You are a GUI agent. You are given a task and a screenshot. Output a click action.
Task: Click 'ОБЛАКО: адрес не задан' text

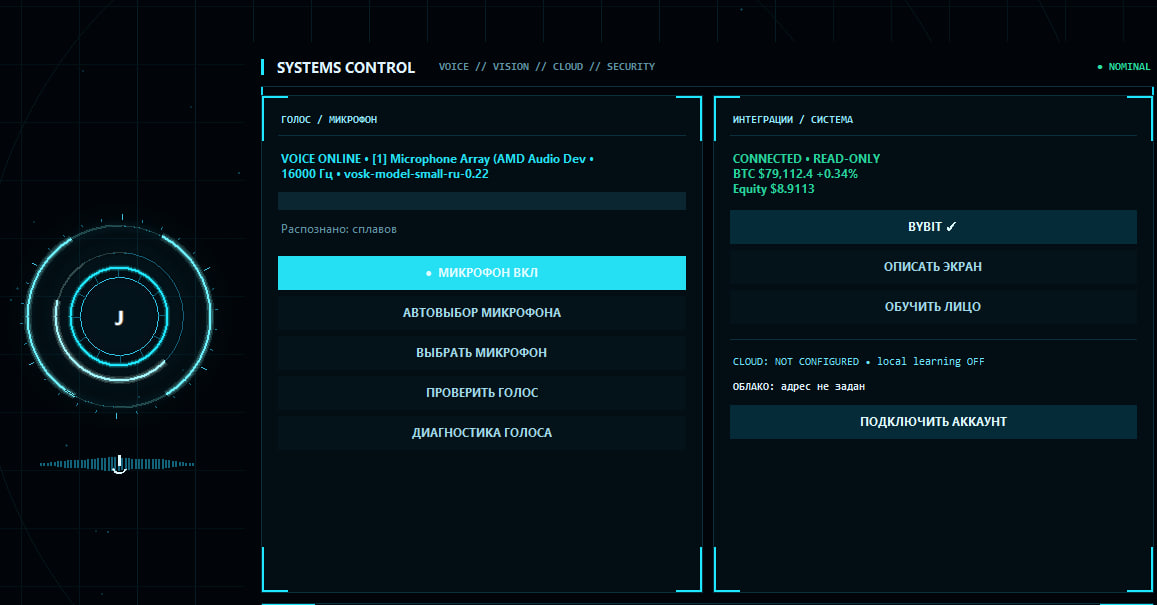(798, 387)
